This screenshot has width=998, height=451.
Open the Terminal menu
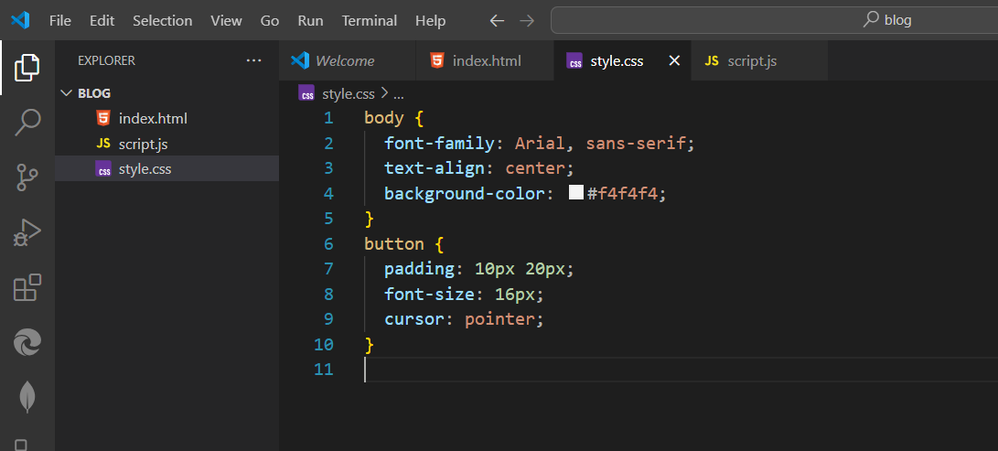click(369, 20)
